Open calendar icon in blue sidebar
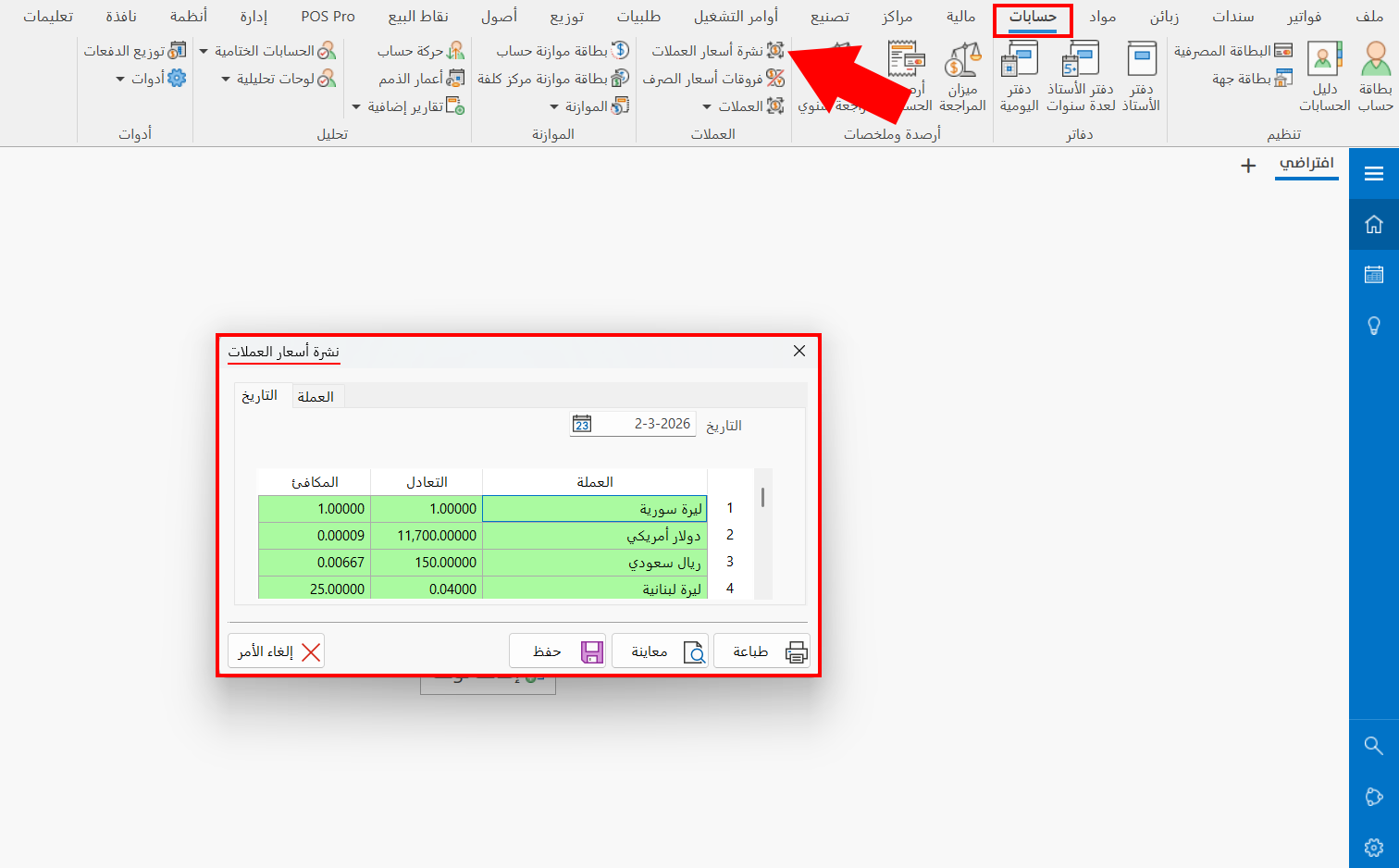Image resolution: width=1399 pixels, height=868 pixels. pyautogui.click(x=1374, y=275)
